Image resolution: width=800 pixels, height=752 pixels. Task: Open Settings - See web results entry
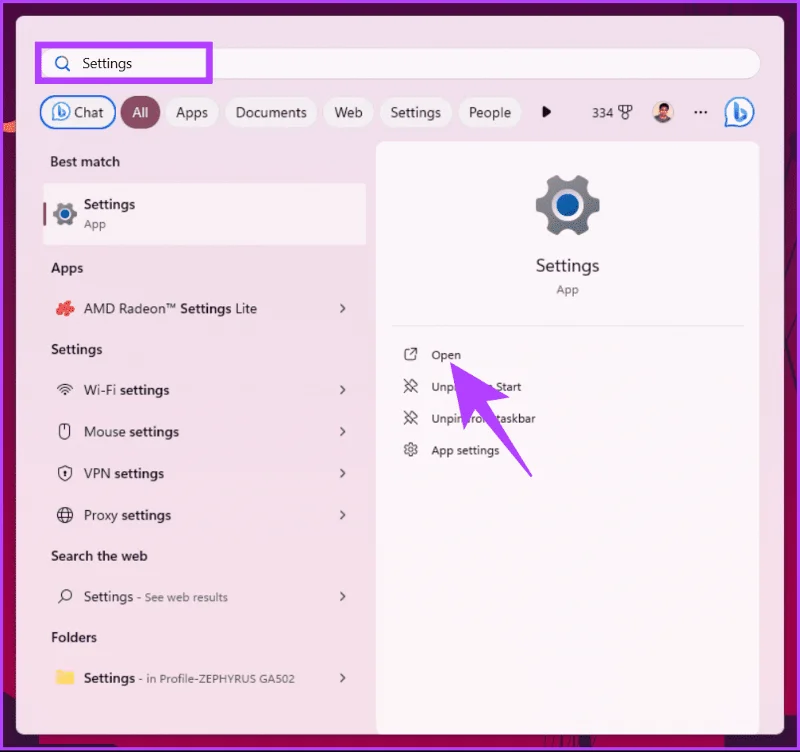click(205, 596)
